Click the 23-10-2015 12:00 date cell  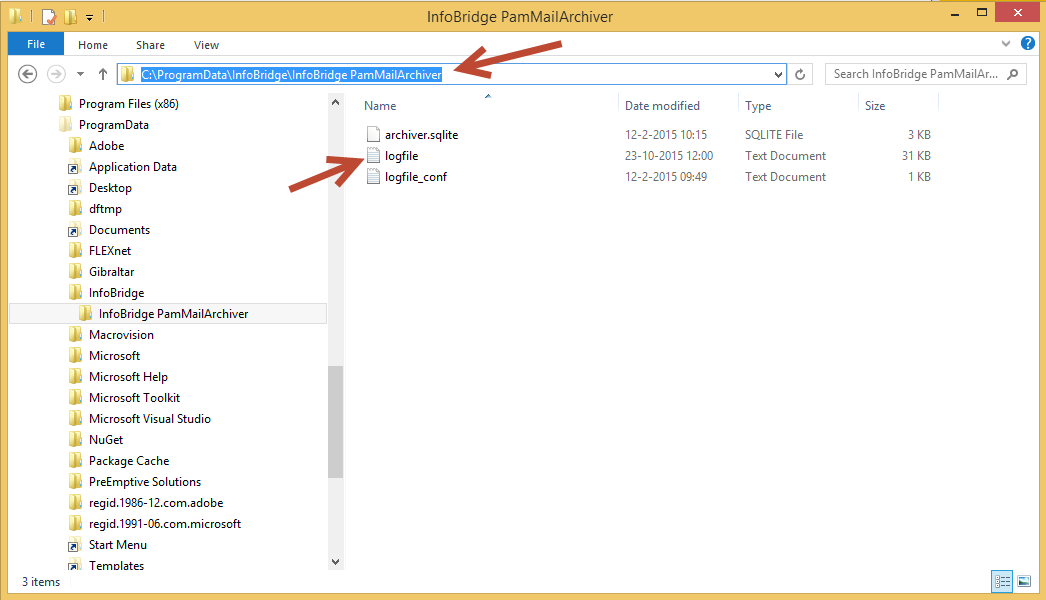(669, 156)
